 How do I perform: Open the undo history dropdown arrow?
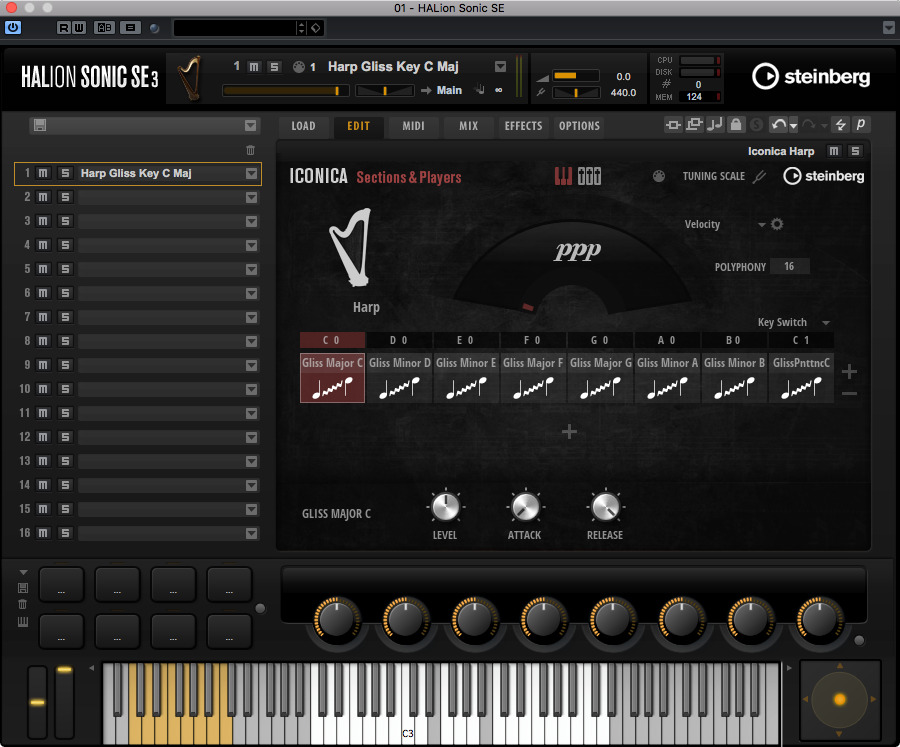click(793, 125)
